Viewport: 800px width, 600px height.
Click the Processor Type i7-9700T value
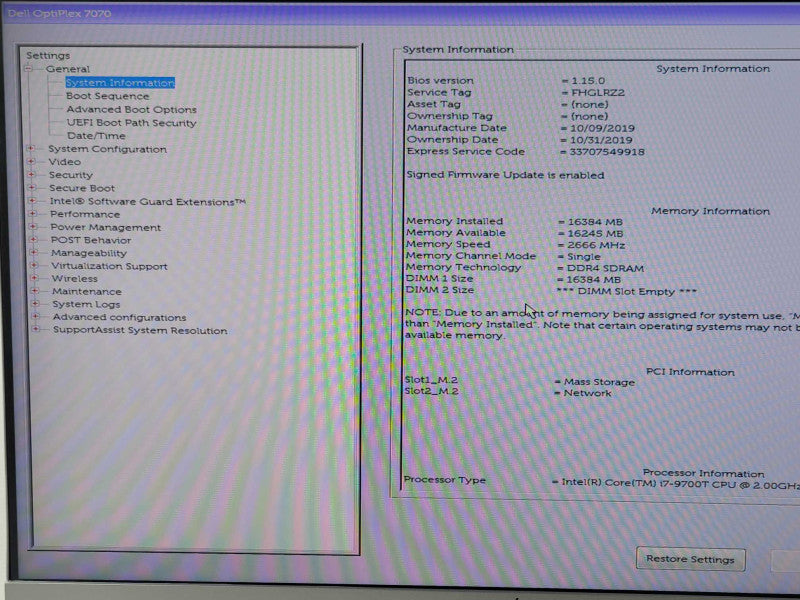pos(681,483)
